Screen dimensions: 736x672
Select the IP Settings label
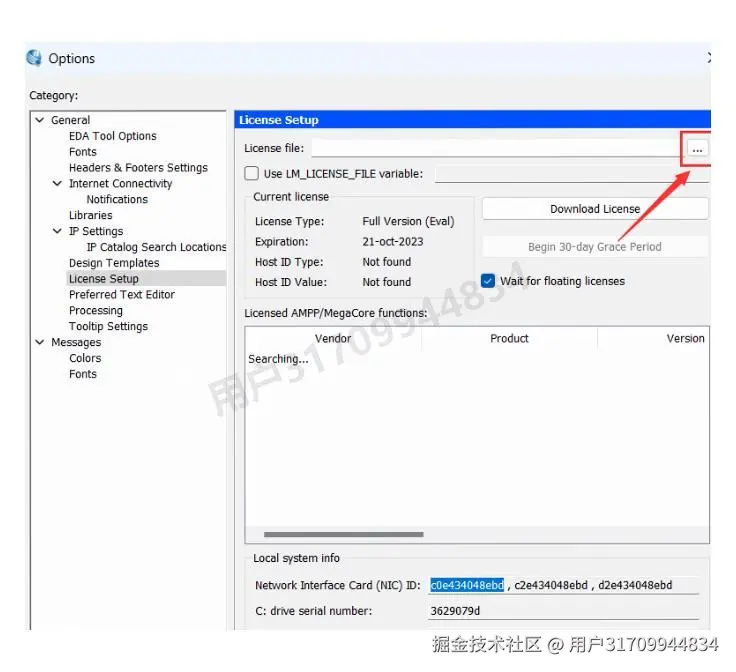tap(96, 231)
